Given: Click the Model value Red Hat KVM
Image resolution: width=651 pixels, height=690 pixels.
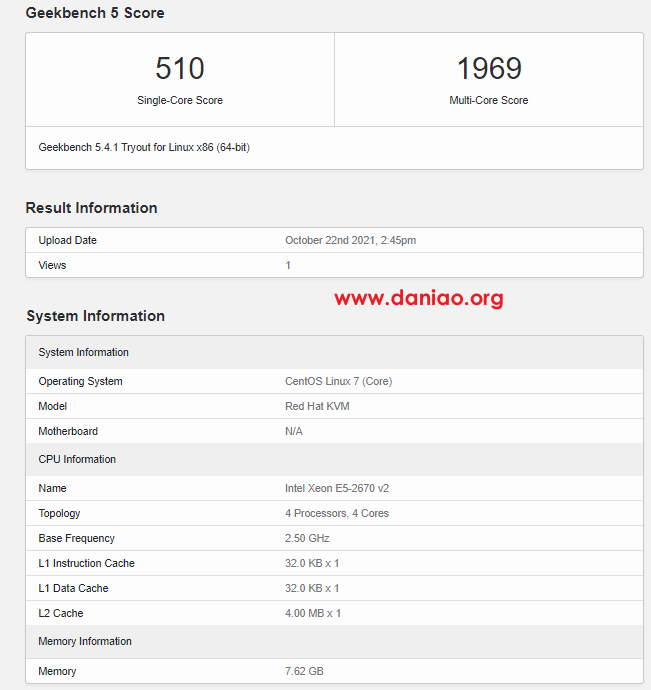Looking at the screenshot, I should click(317, 406).
